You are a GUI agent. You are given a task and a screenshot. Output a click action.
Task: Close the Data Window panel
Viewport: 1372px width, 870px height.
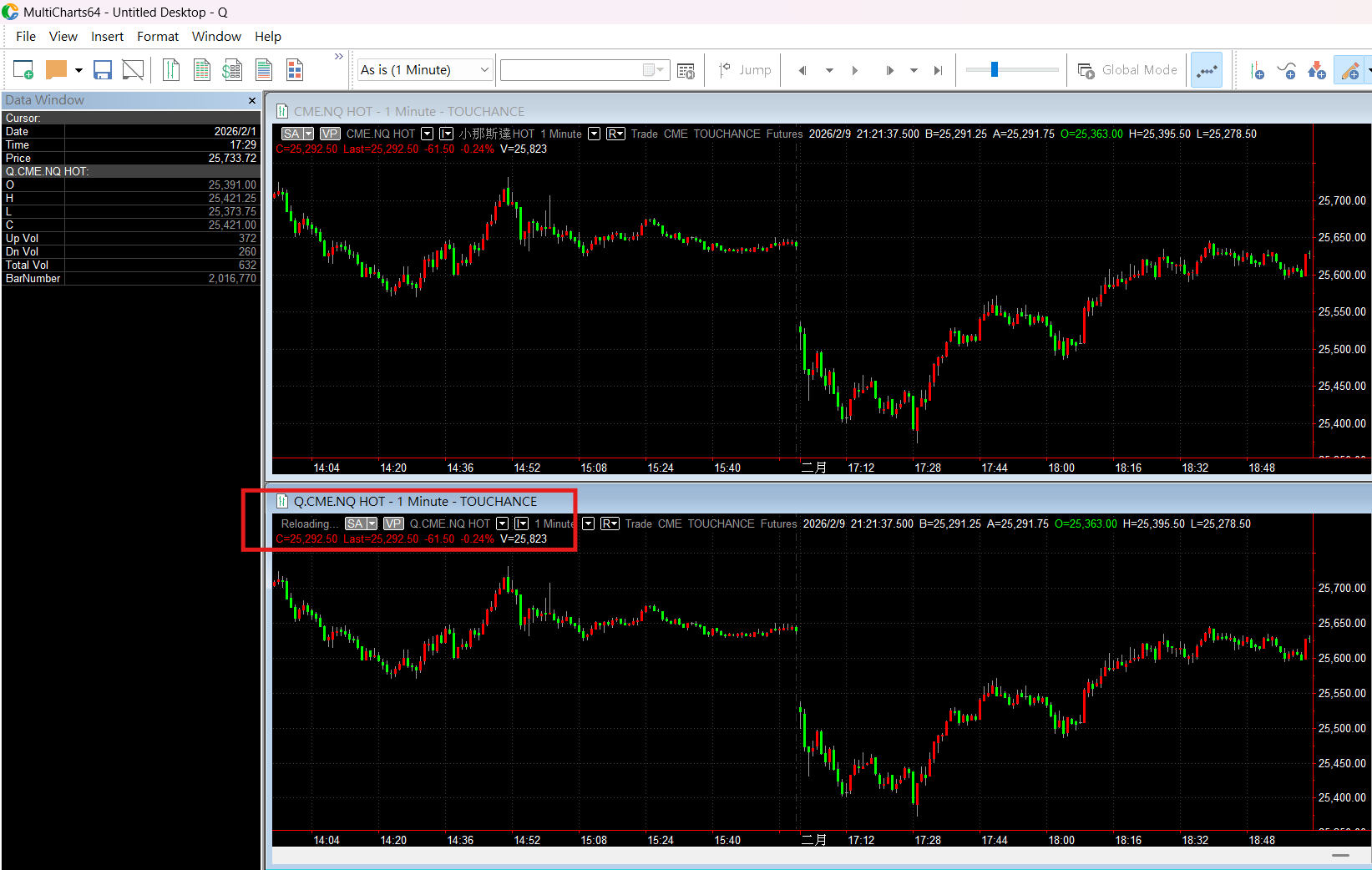(x=252, y=100)
